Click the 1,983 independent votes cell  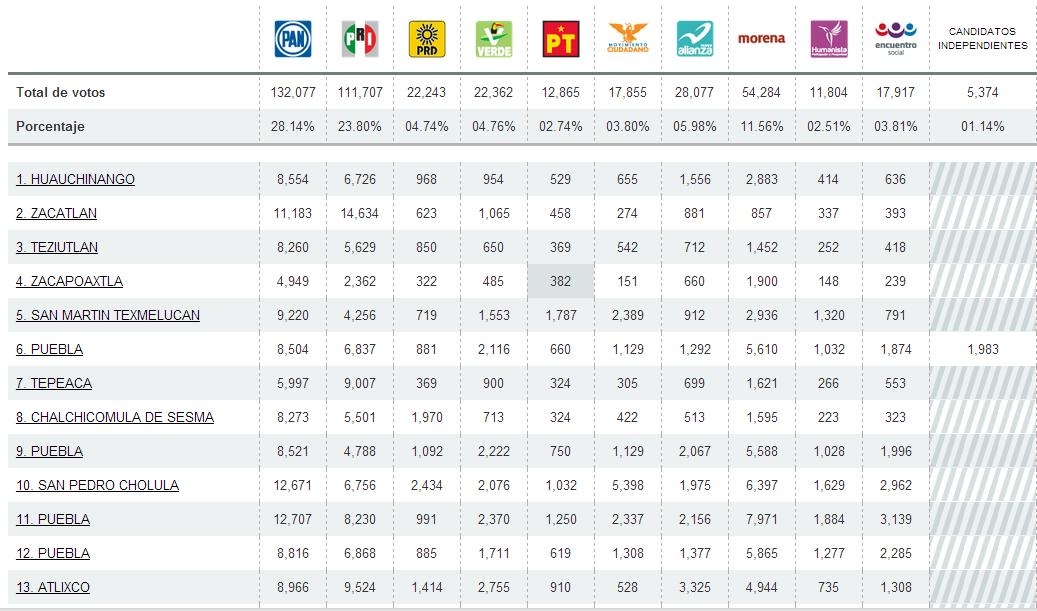pyautogui.click(x=983, y=349)
